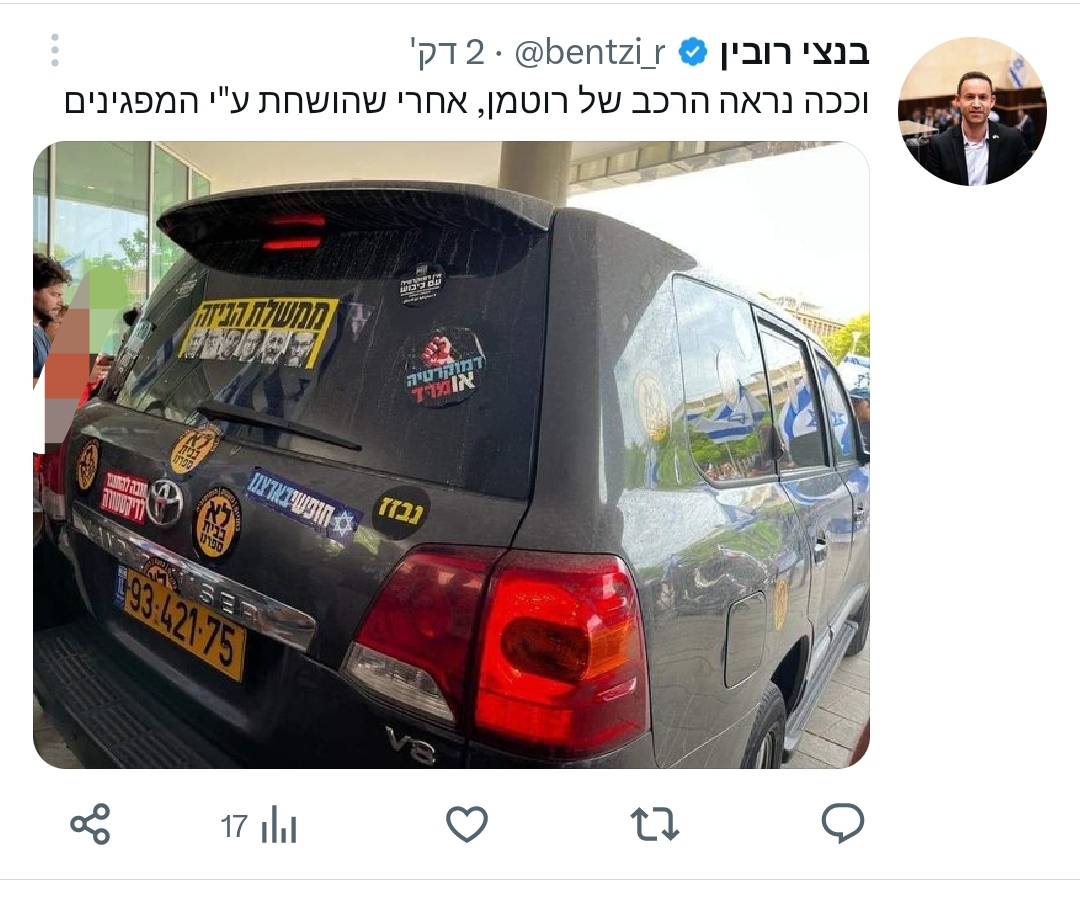Image resolution: width=1080 pixels, height=897 pixels.
Task: Click the yellow ממשלת הביזה sticker in photo
Action: pyautogui.click(x=258, y=332)
